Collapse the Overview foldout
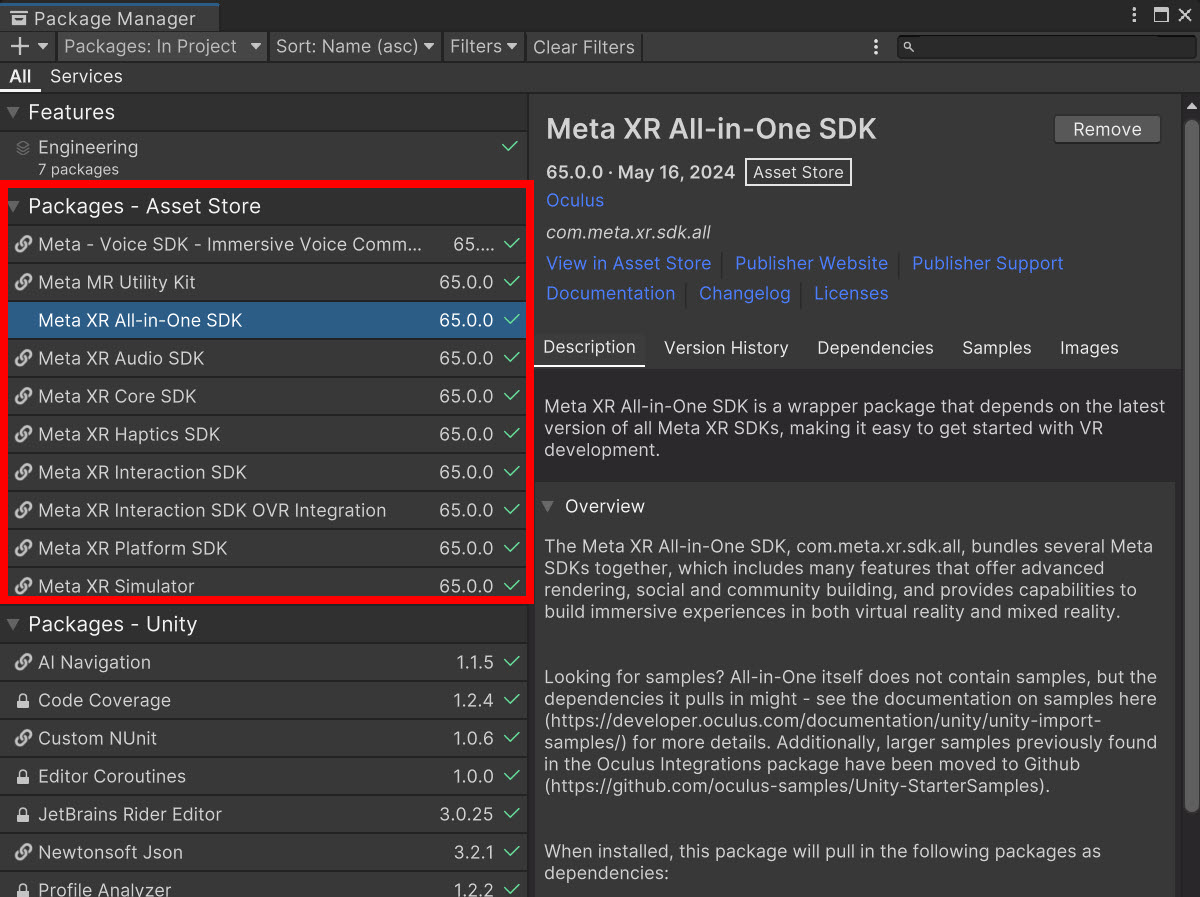 tap(548, 506)
